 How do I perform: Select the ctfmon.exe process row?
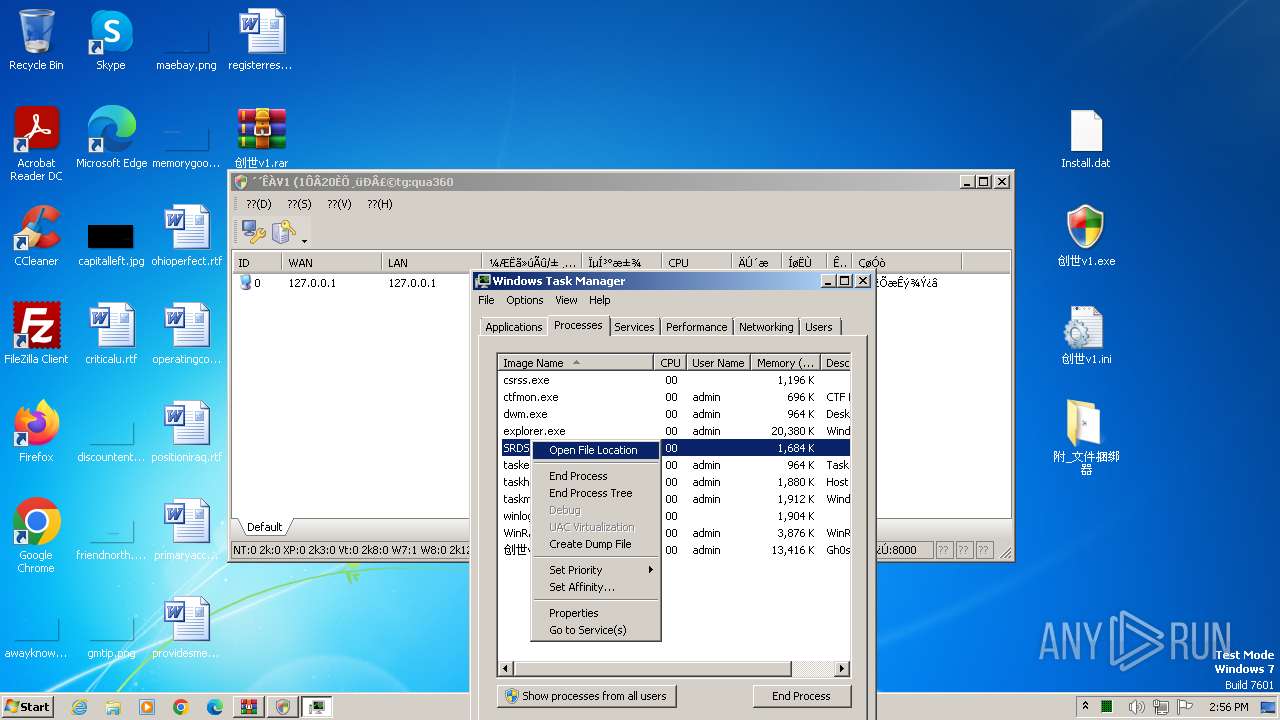click(x=674, y=397)
